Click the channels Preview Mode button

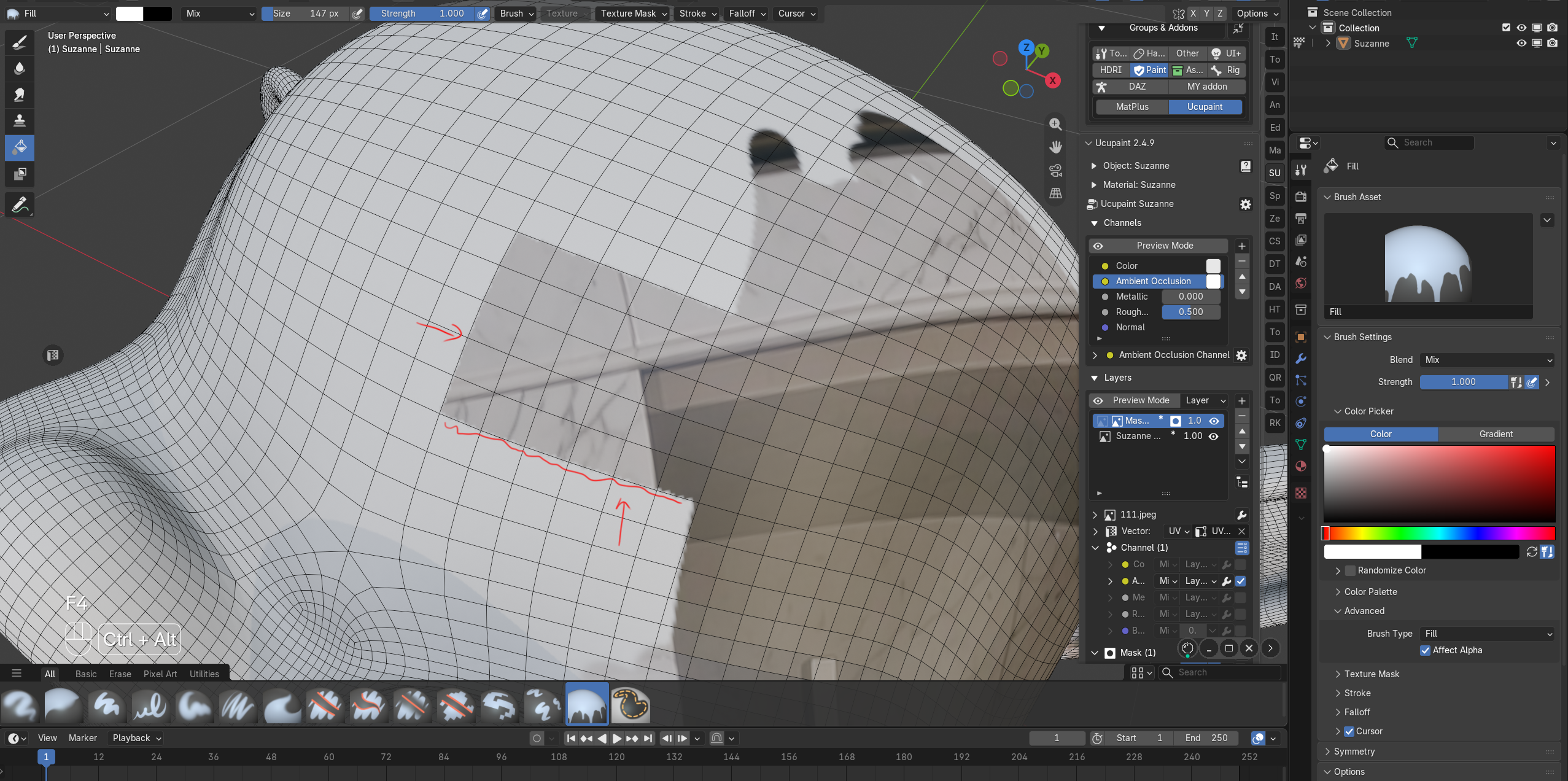(1159, 246)
